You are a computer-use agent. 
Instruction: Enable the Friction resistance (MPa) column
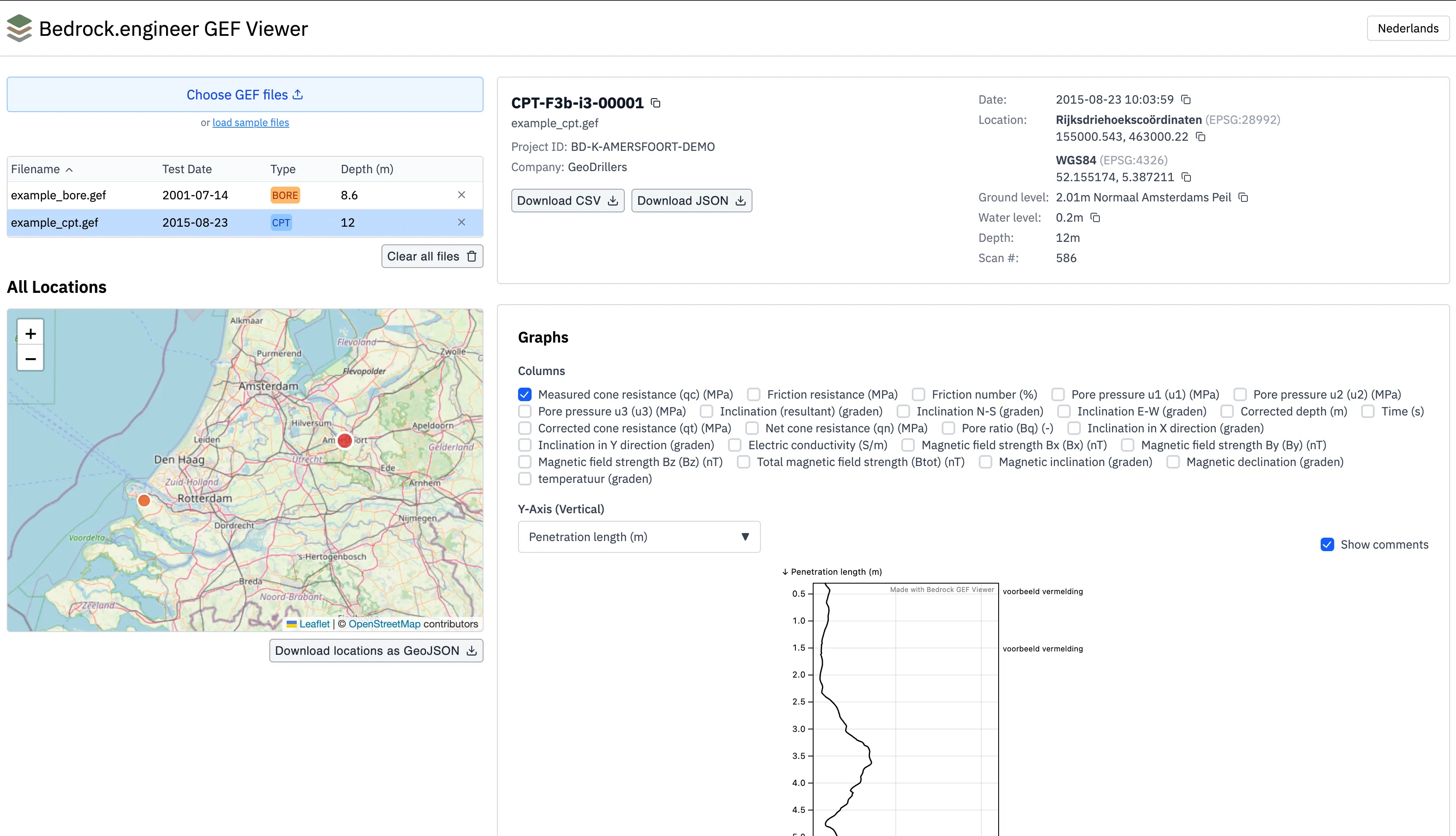[x=752, y=394]
